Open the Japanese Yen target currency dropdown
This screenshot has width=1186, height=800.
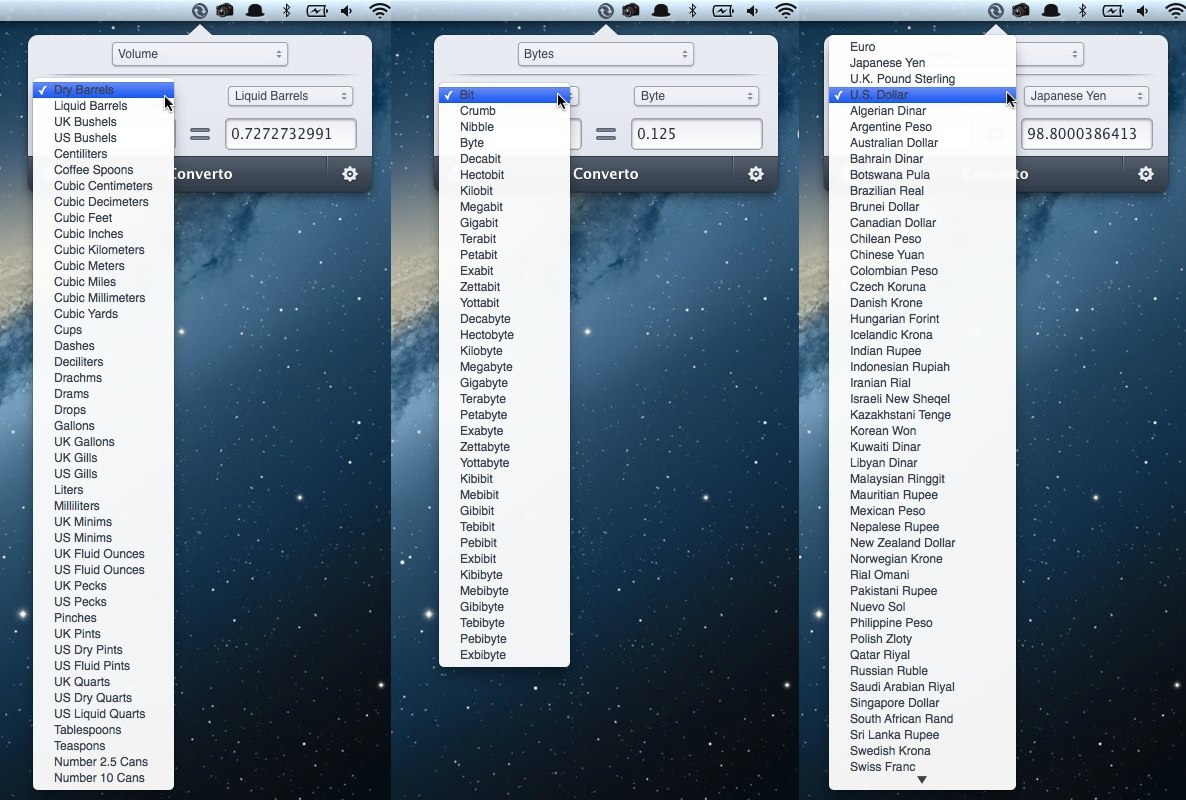point(1087,96)
